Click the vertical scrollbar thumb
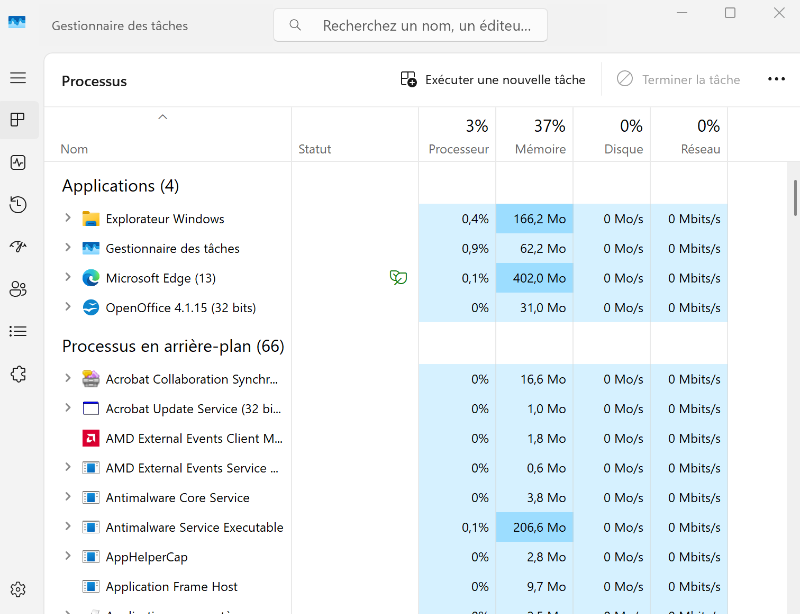 [795, 198]
